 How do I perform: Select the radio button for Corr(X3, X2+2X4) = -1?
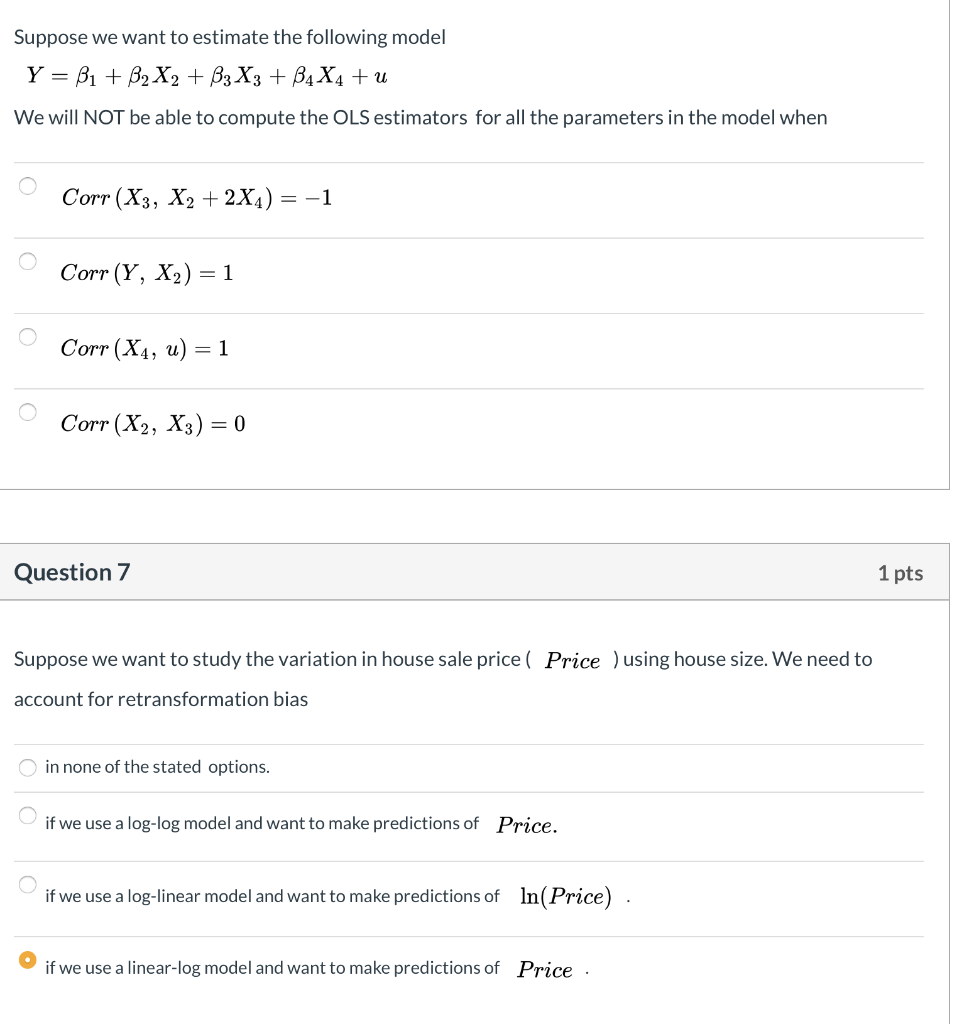[x=27, y=185]
